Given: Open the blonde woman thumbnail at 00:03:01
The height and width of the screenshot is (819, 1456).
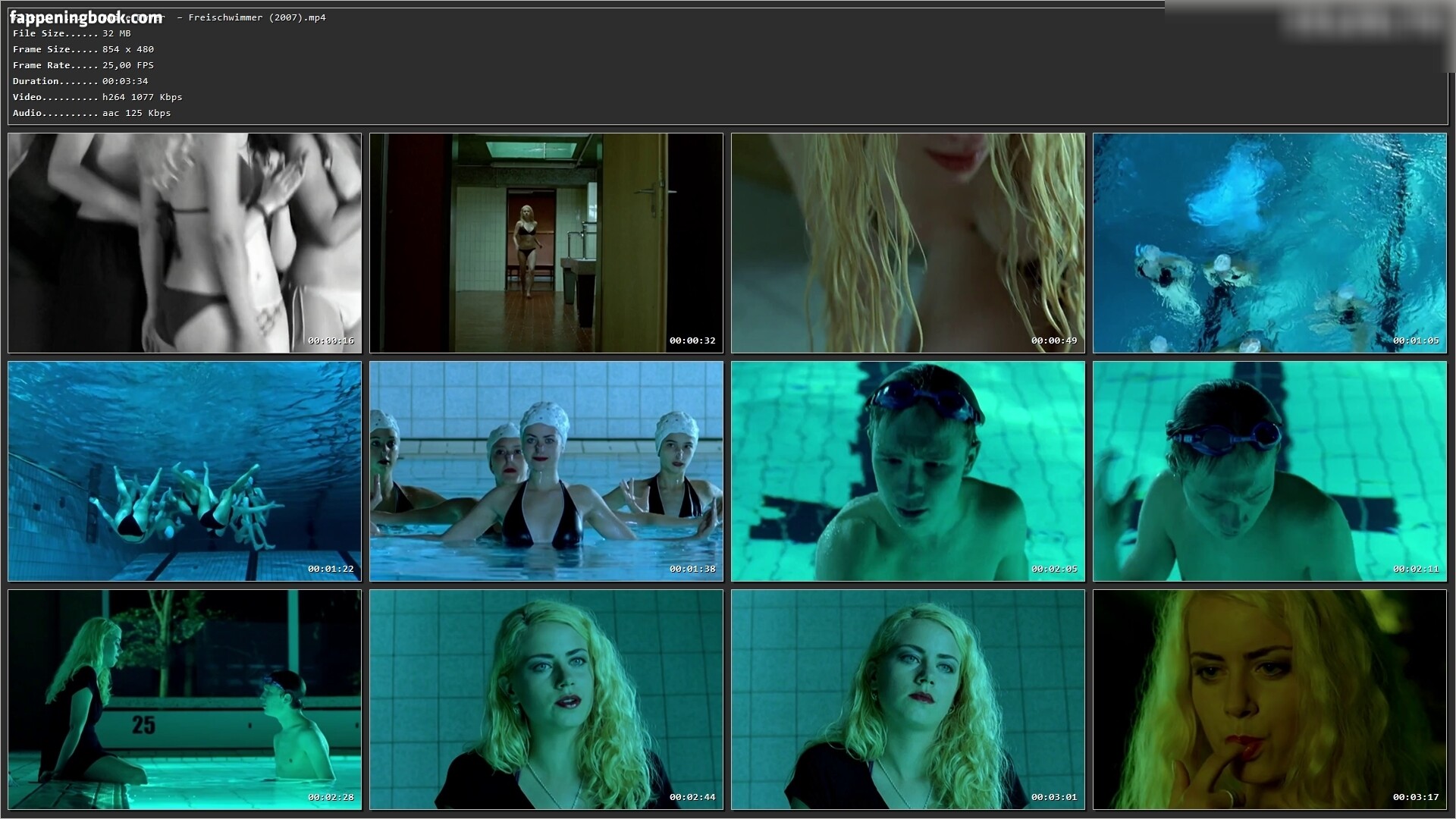Looking at the screenshot, I should click(908, 699).
